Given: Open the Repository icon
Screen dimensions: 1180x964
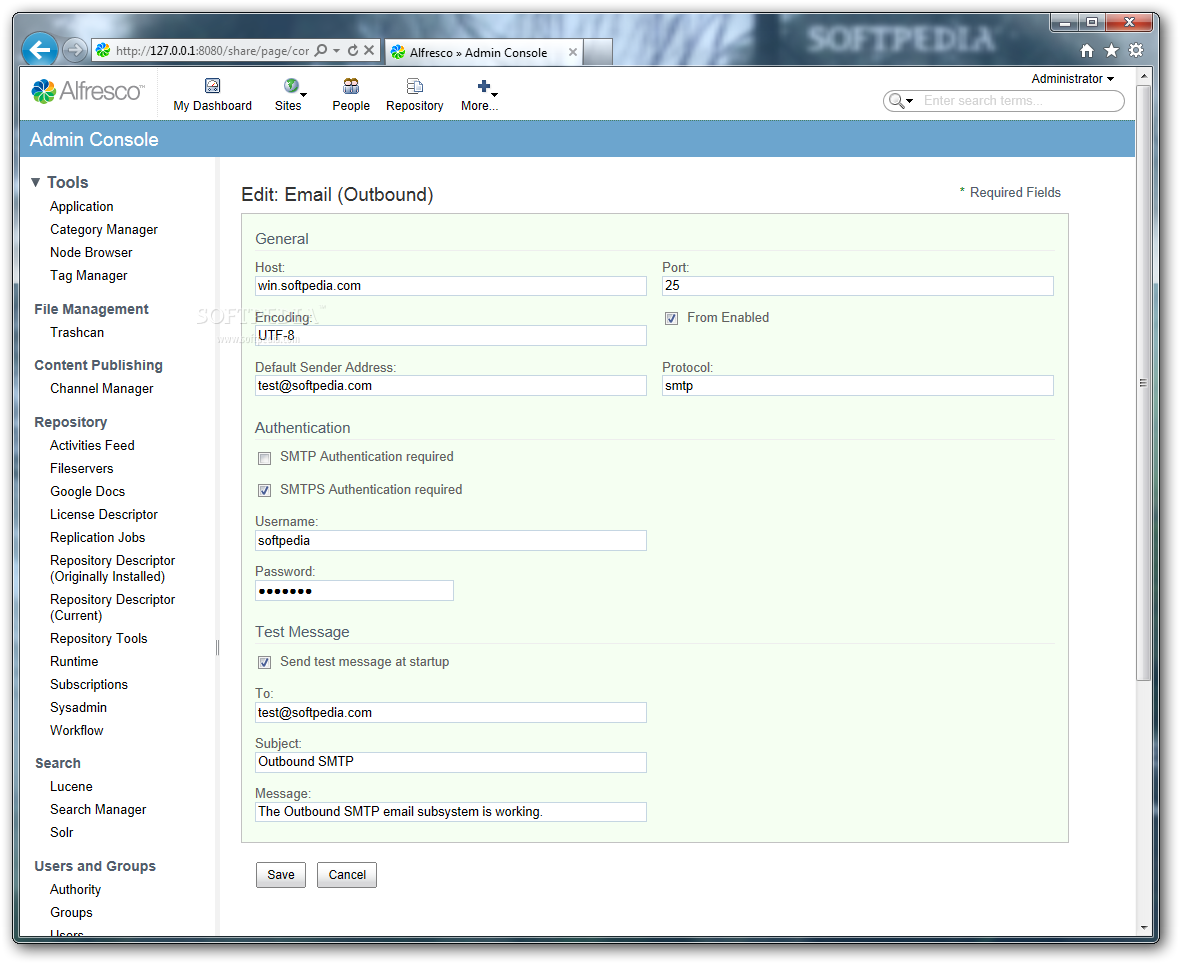Looking at the screenshot, I should (x=415, y=86).
